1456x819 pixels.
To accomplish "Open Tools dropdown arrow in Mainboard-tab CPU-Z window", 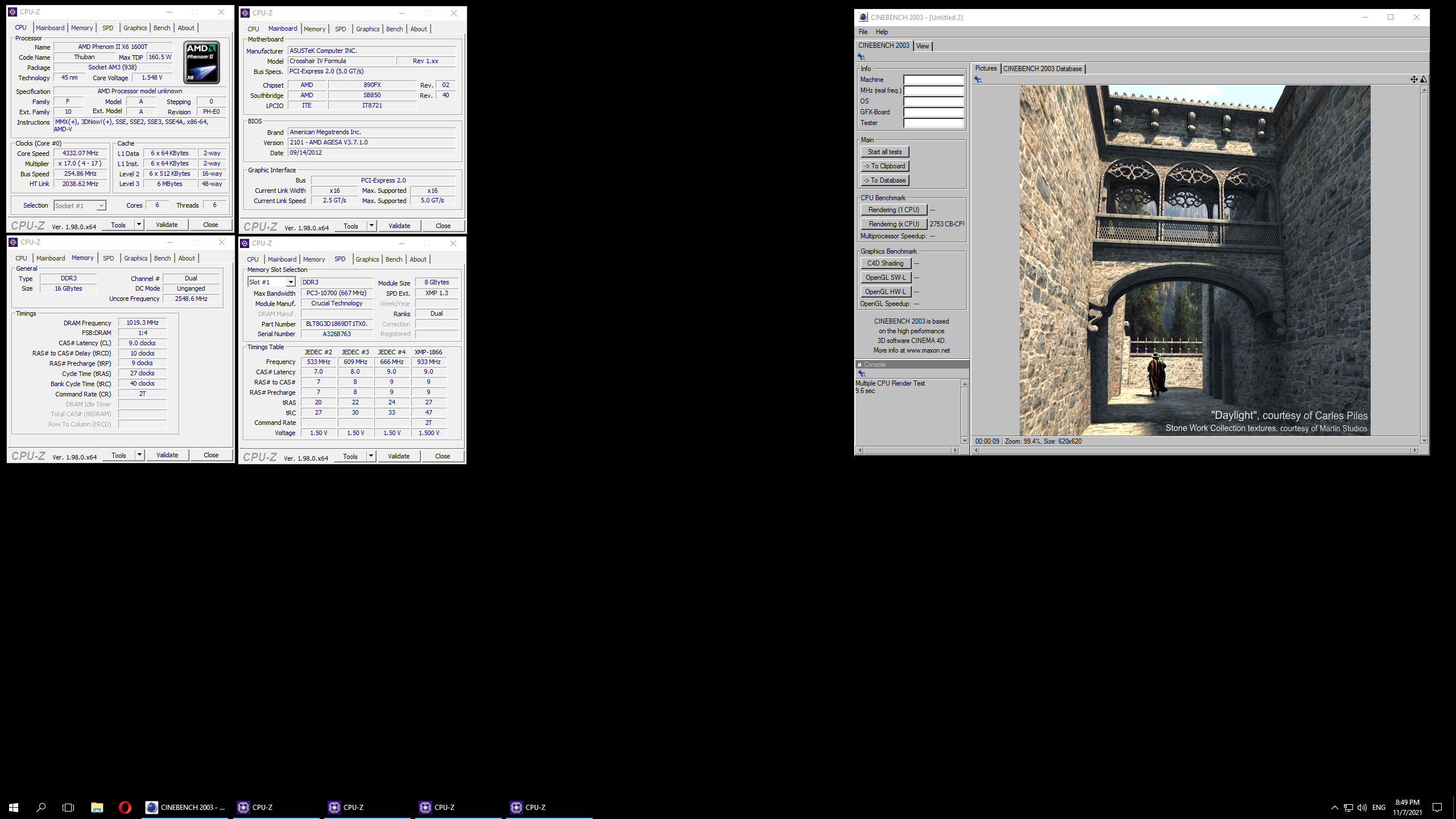I will (371, 226).
